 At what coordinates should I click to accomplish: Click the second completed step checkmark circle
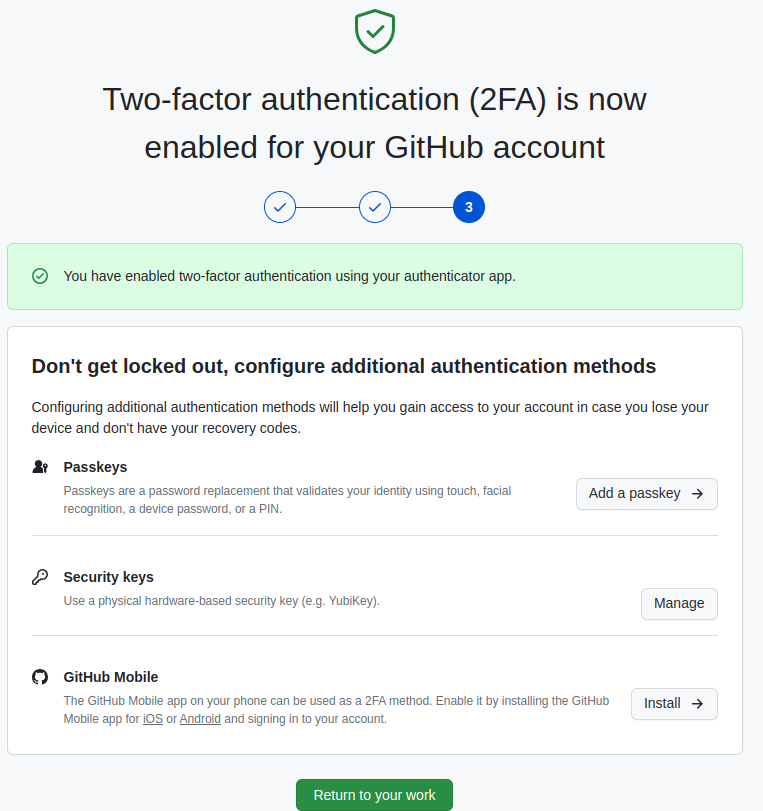pyautogui.click(x=374, y=207)
